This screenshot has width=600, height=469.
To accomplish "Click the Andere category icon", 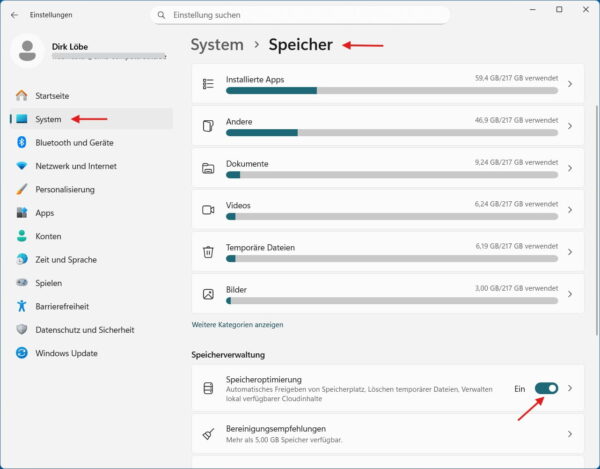I will pyautogui.click(x=208, y=126).
